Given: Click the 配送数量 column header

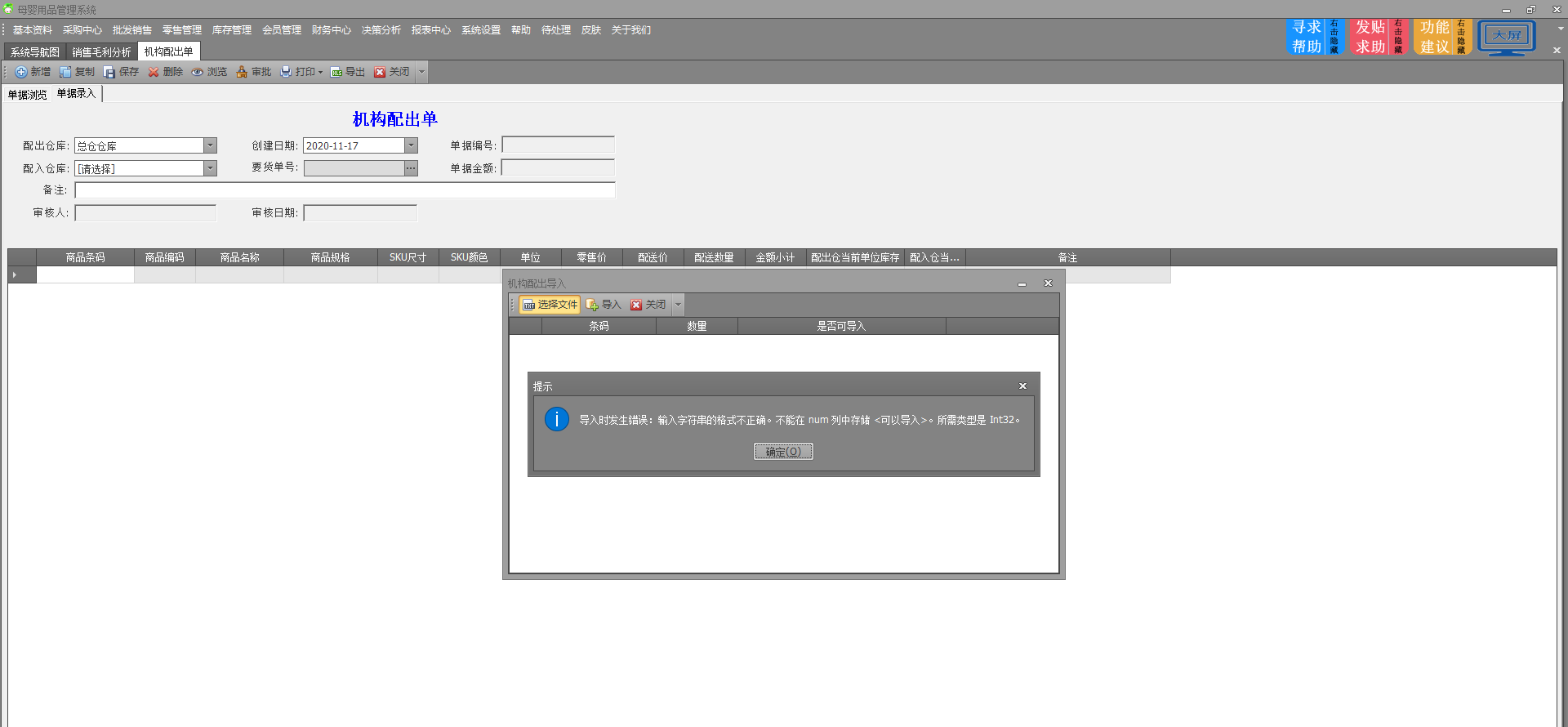Looking at the screenshot, I should [714, 257].
